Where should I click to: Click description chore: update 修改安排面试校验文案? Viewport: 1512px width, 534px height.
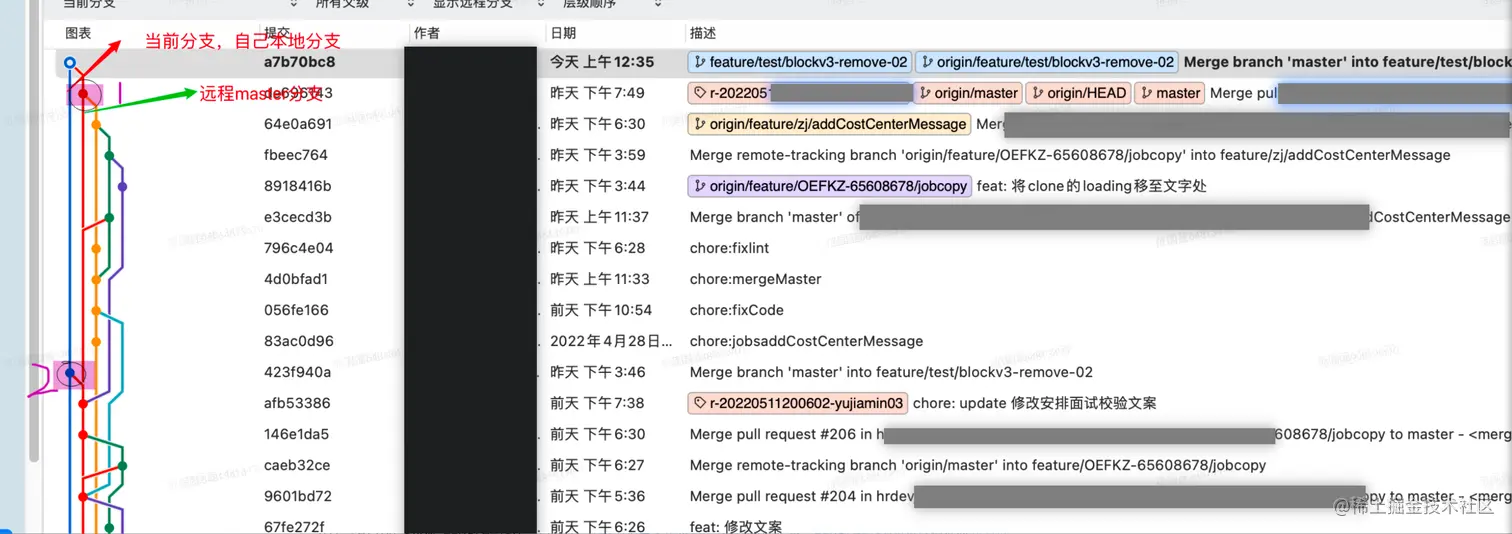[1035, 403]
